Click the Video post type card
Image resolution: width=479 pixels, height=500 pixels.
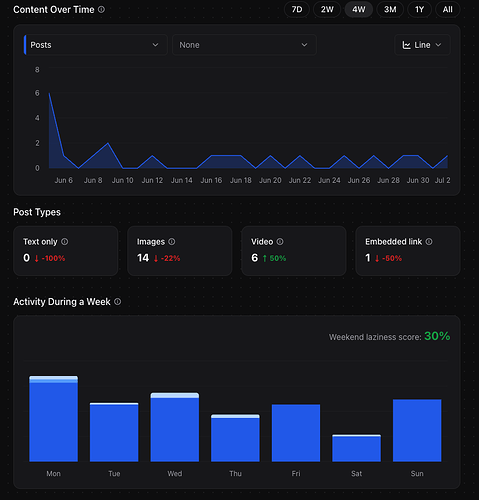click(294, 251)
